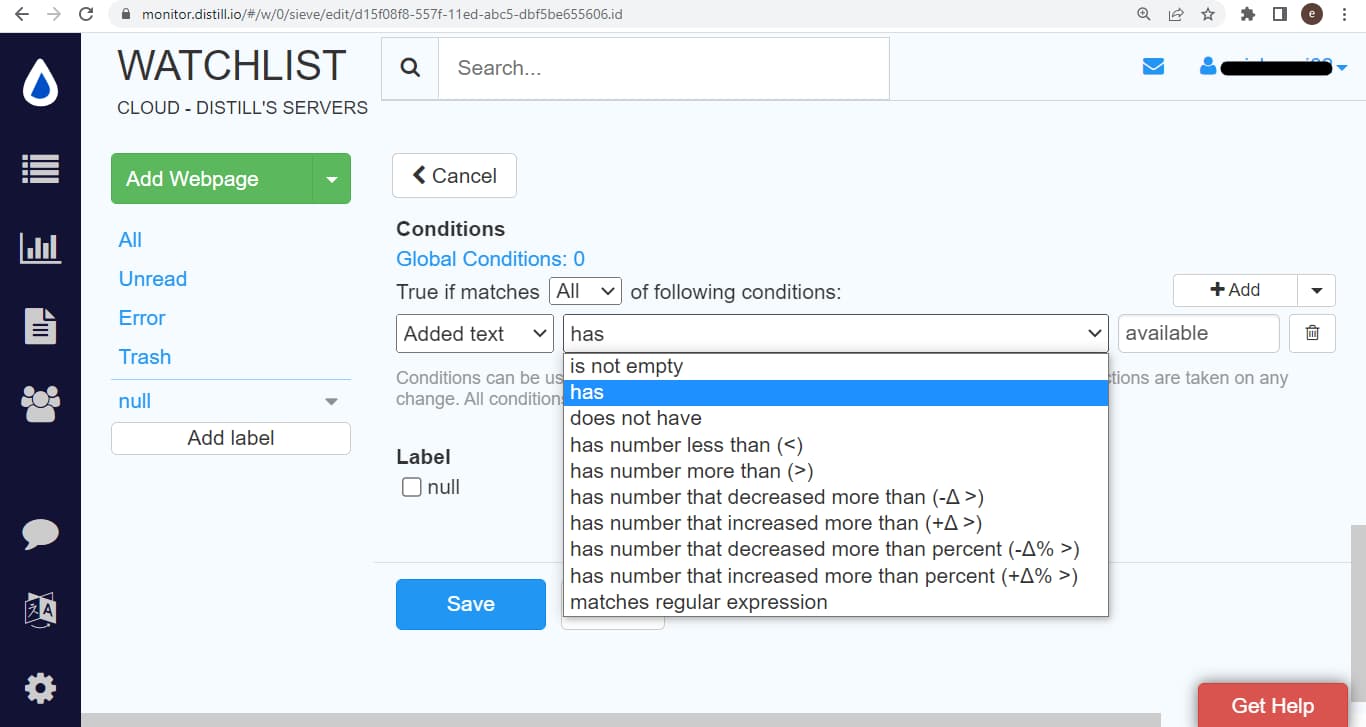Viewport: 1366px width, 727px height.
Task: Open the settings gear icon
Action: coord(40,687)
